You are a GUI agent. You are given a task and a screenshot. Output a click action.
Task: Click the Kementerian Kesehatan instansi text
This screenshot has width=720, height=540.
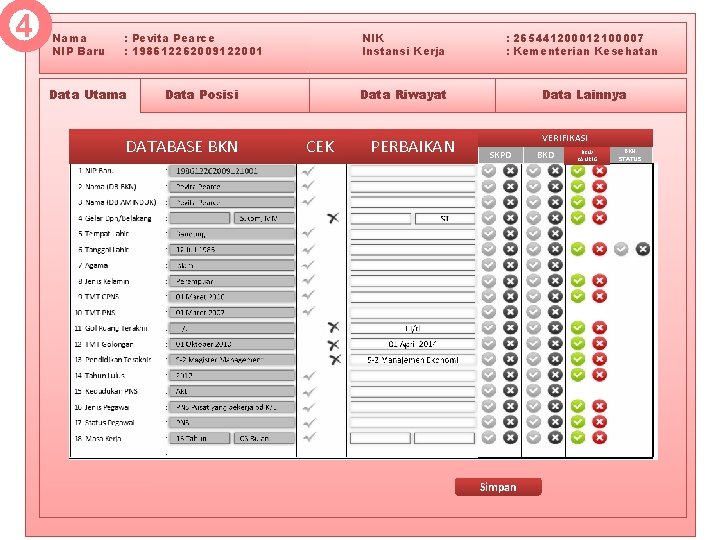[x=585, y=51]
